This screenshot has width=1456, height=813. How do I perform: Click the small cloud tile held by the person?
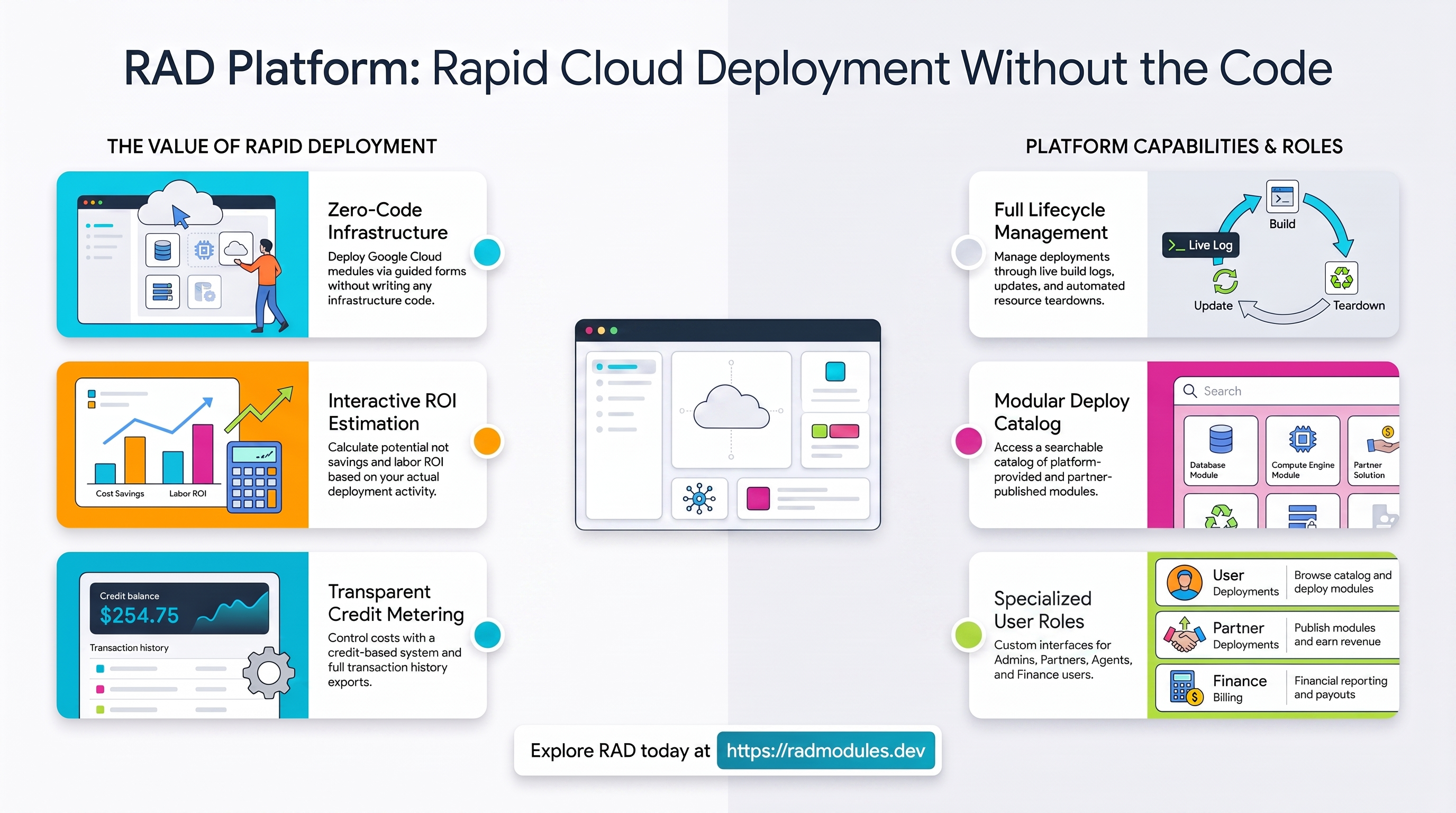(235, 248)
